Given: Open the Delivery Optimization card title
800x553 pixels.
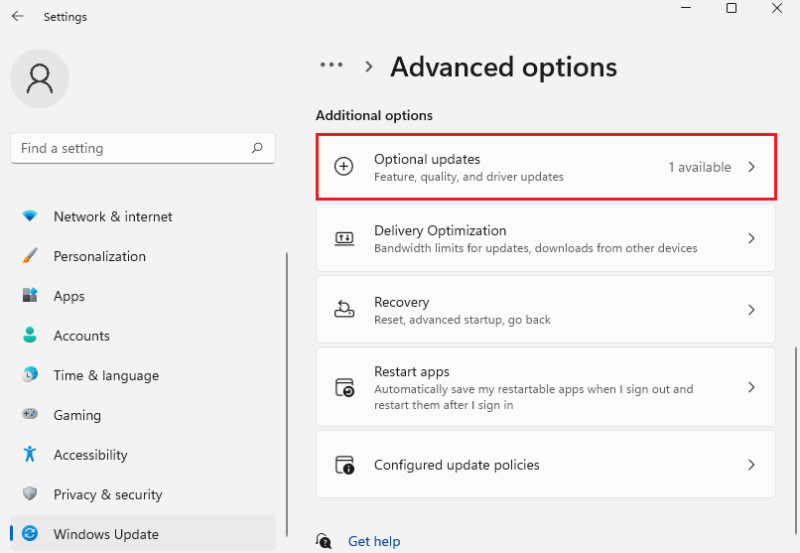Looking at the screenshot, I should pos(440,231).
